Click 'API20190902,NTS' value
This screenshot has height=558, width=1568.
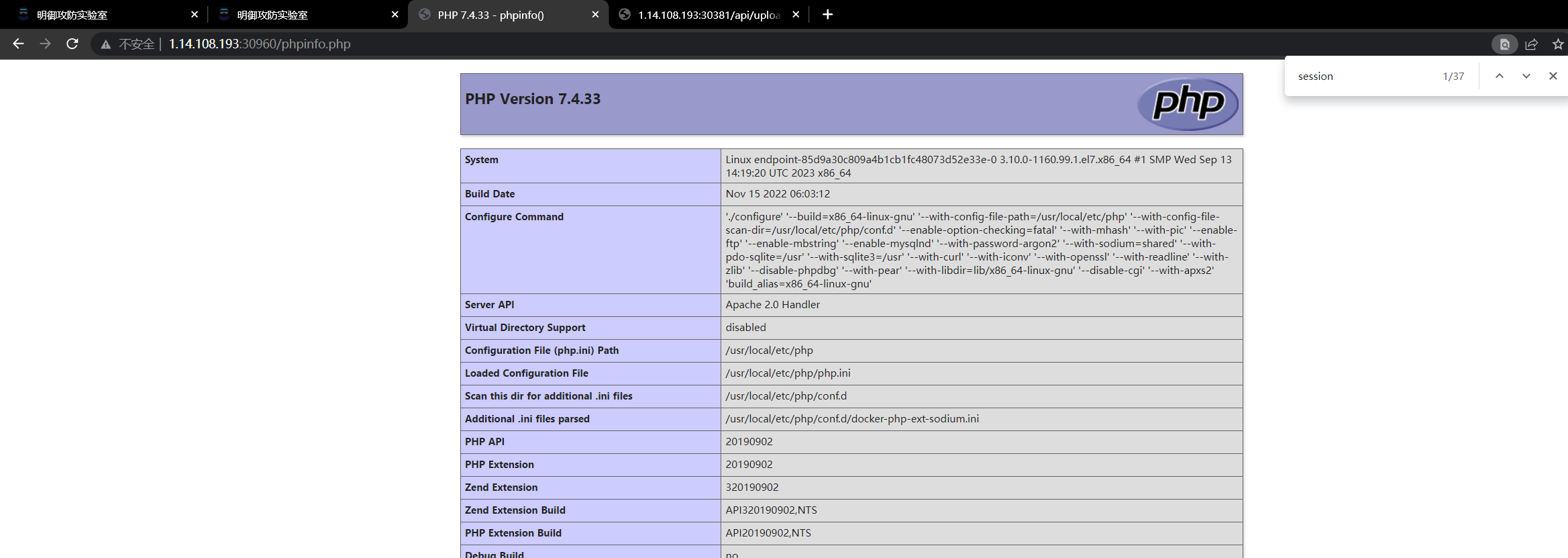pyautogui.click(x=768, y=533)
